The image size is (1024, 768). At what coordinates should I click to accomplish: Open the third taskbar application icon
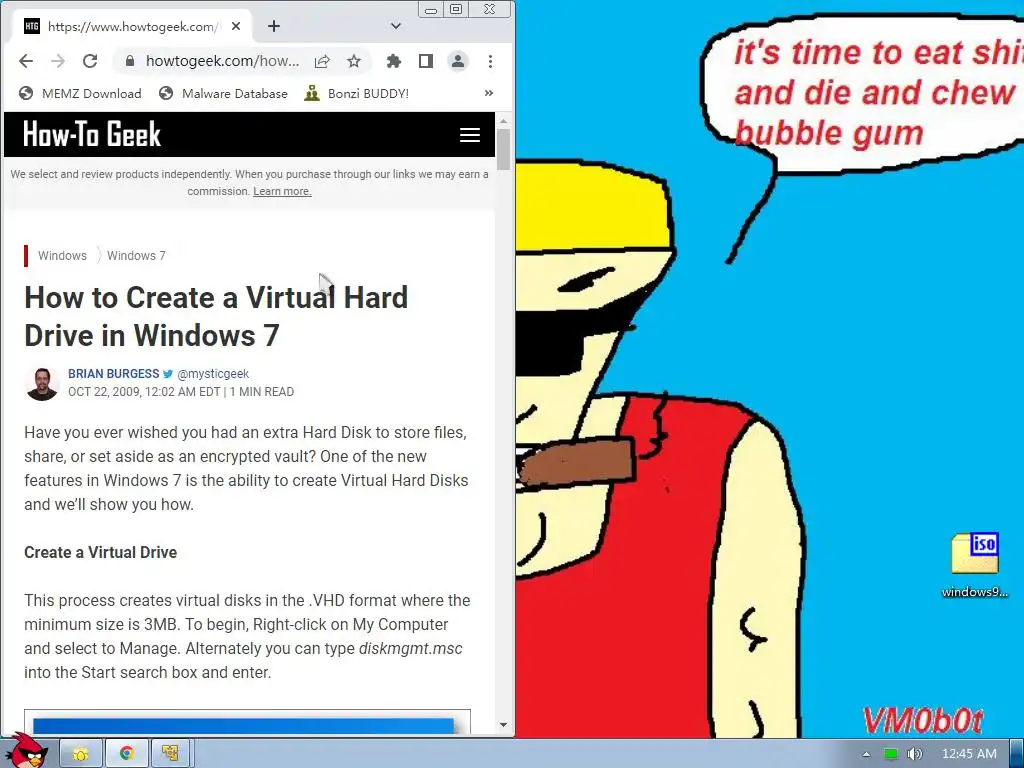[171, 754]
